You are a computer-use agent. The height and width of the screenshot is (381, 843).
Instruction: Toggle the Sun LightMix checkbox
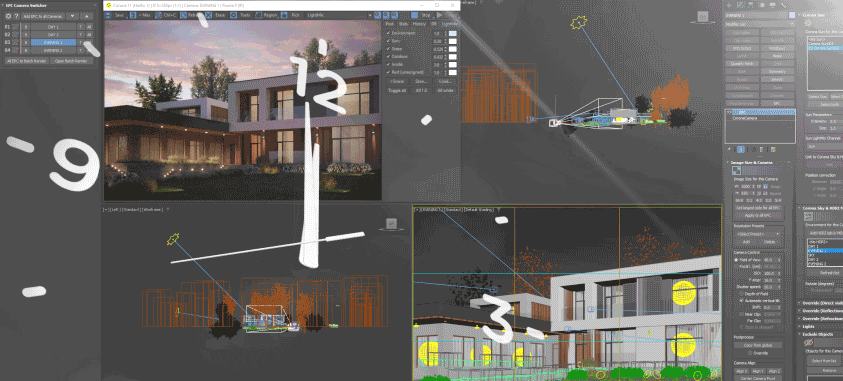[389, 41]
